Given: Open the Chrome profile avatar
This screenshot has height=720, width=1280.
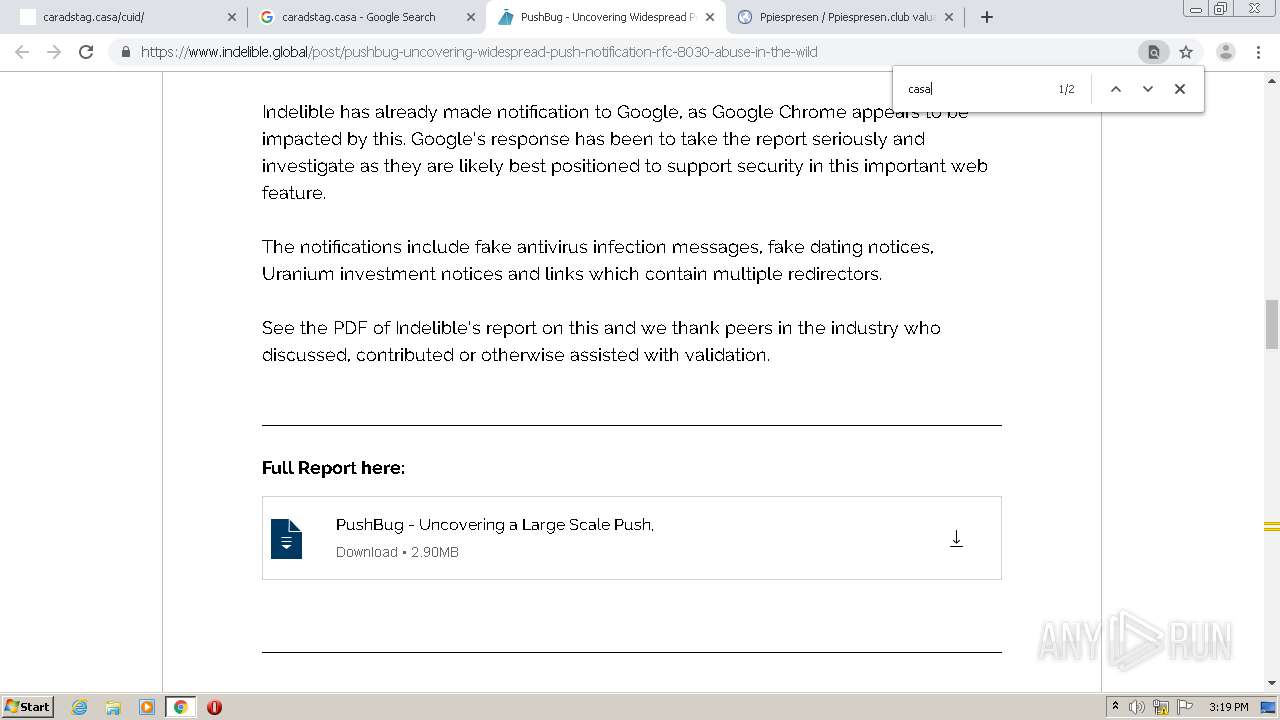Looking at the screenshot, I should tap(1225, 52).
